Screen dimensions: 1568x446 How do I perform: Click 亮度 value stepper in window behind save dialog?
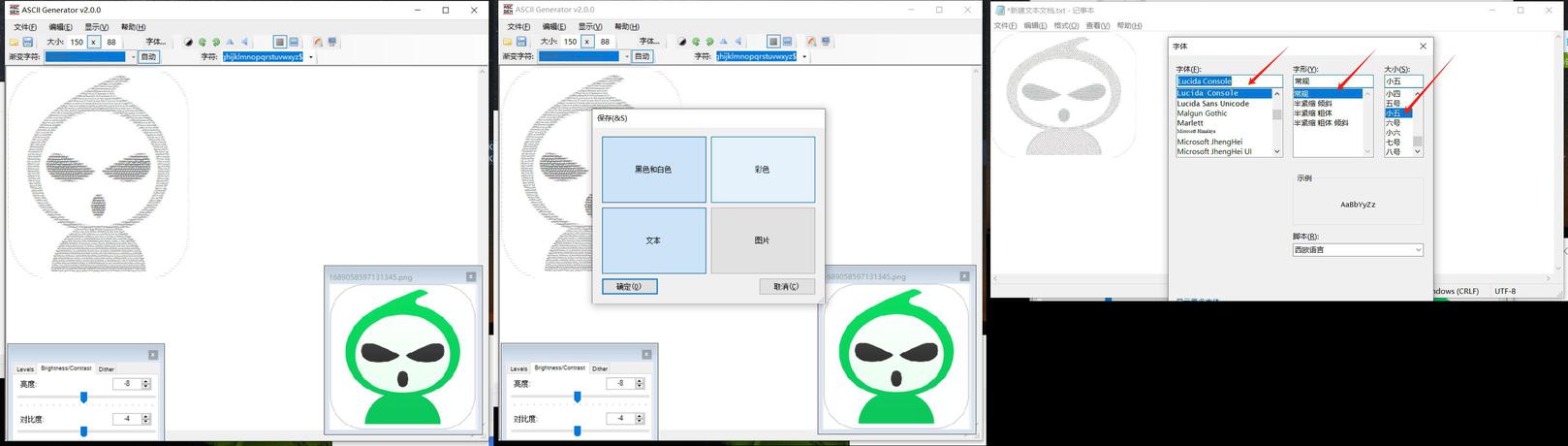640,384
